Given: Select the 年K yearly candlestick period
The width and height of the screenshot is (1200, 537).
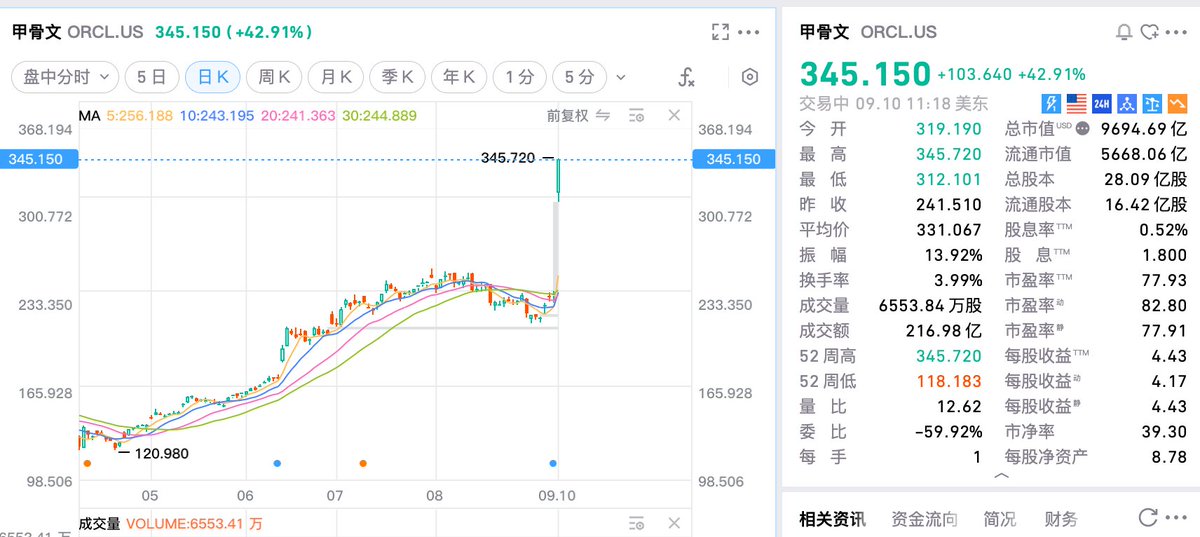Looking at the screenshot, I should 459,77.
